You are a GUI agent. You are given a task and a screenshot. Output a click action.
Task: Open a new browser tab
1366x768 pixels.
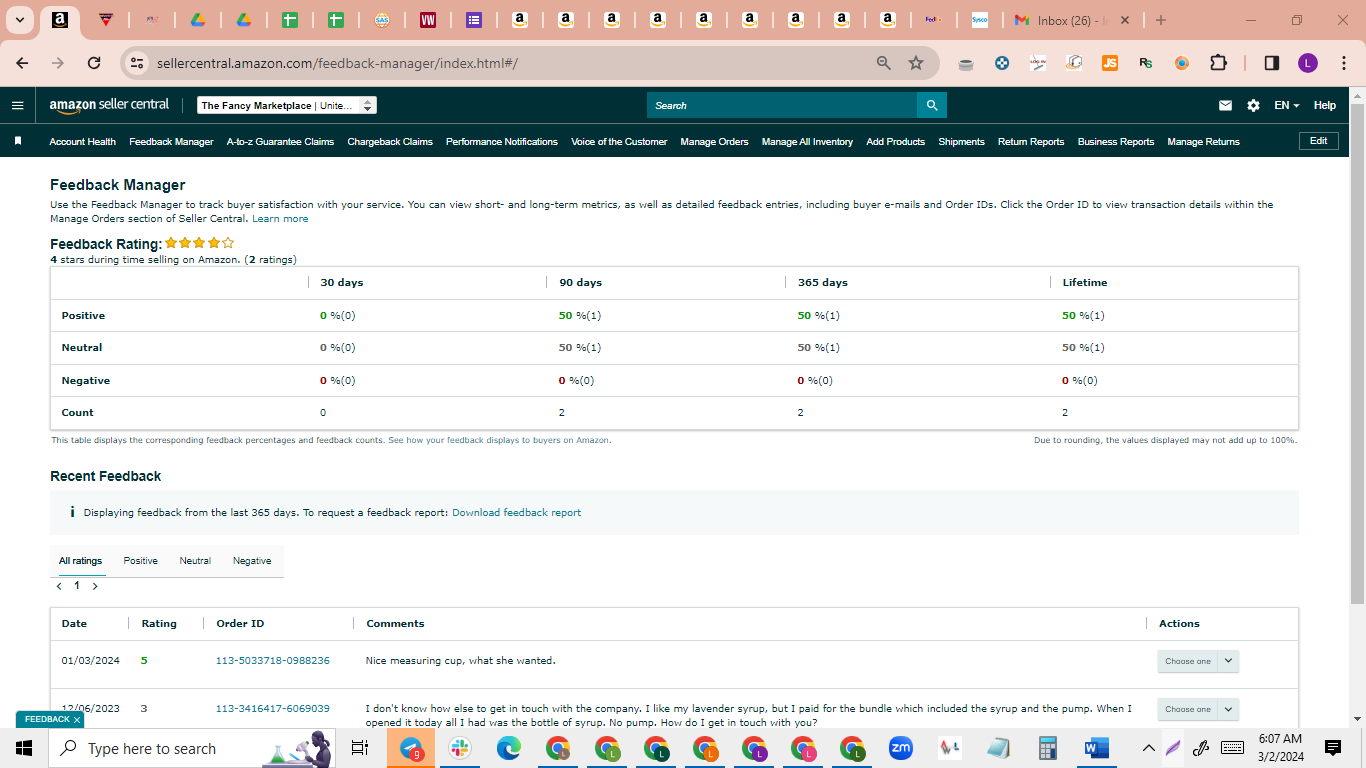point(1160,20)
